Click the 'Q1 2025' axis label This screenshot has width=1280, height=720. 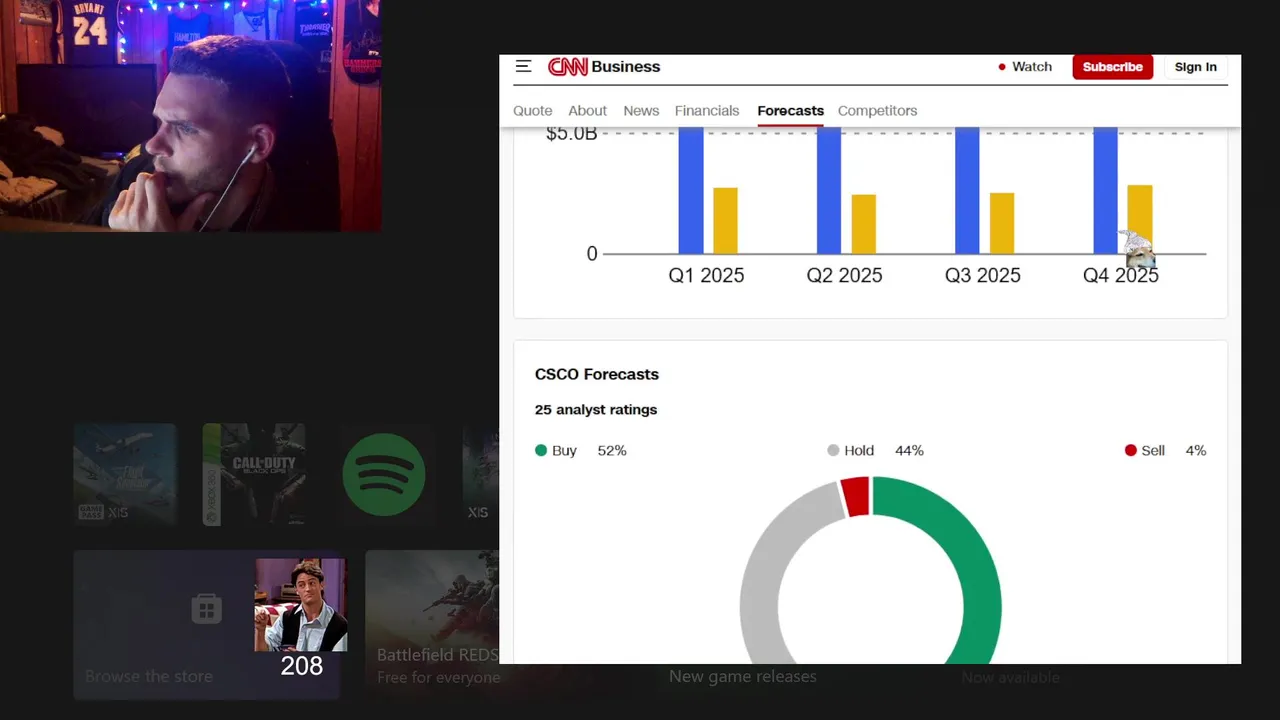tap(706, 276)
